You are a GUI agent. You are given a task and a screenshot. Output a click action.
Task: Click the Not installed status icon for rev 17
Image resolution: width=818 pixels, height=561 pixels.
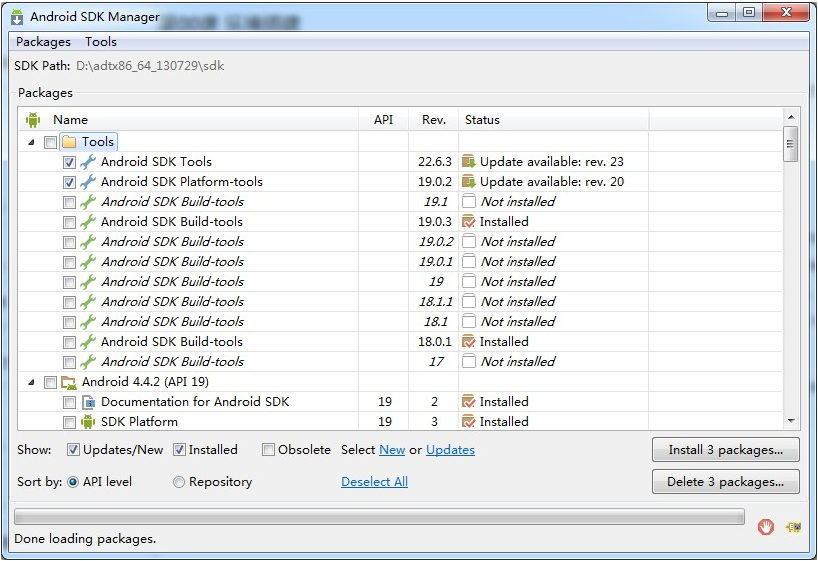[469, 361]
